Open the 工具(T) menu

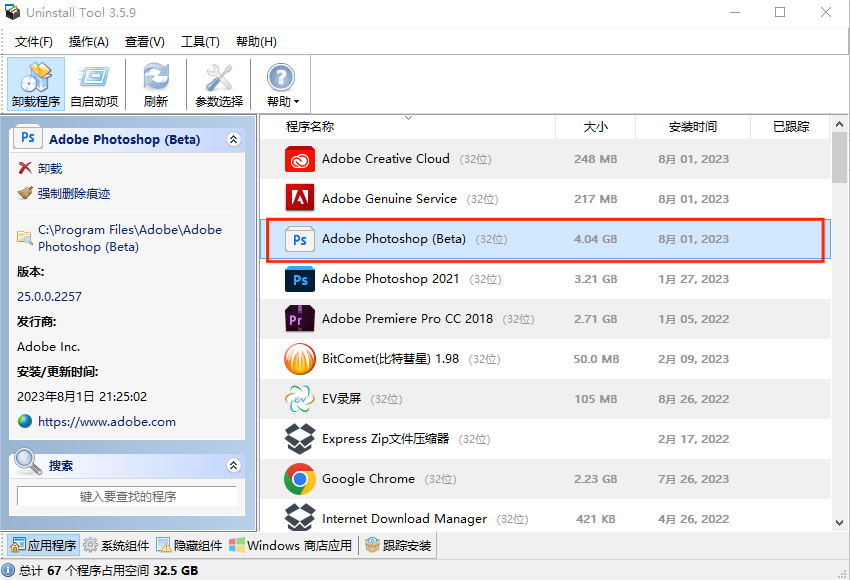point(198,41)
